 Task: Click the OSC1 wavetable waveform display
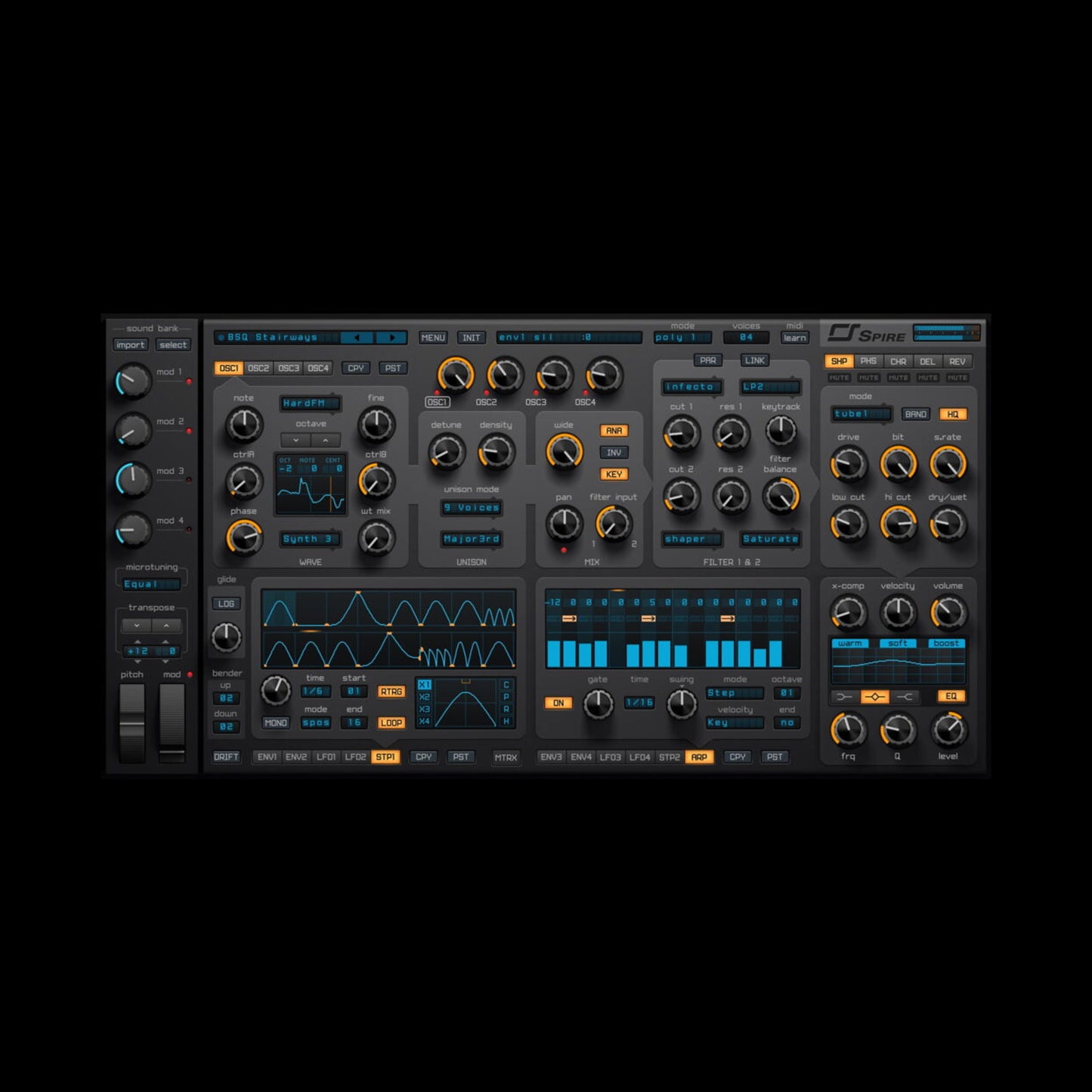pos(311,484)
